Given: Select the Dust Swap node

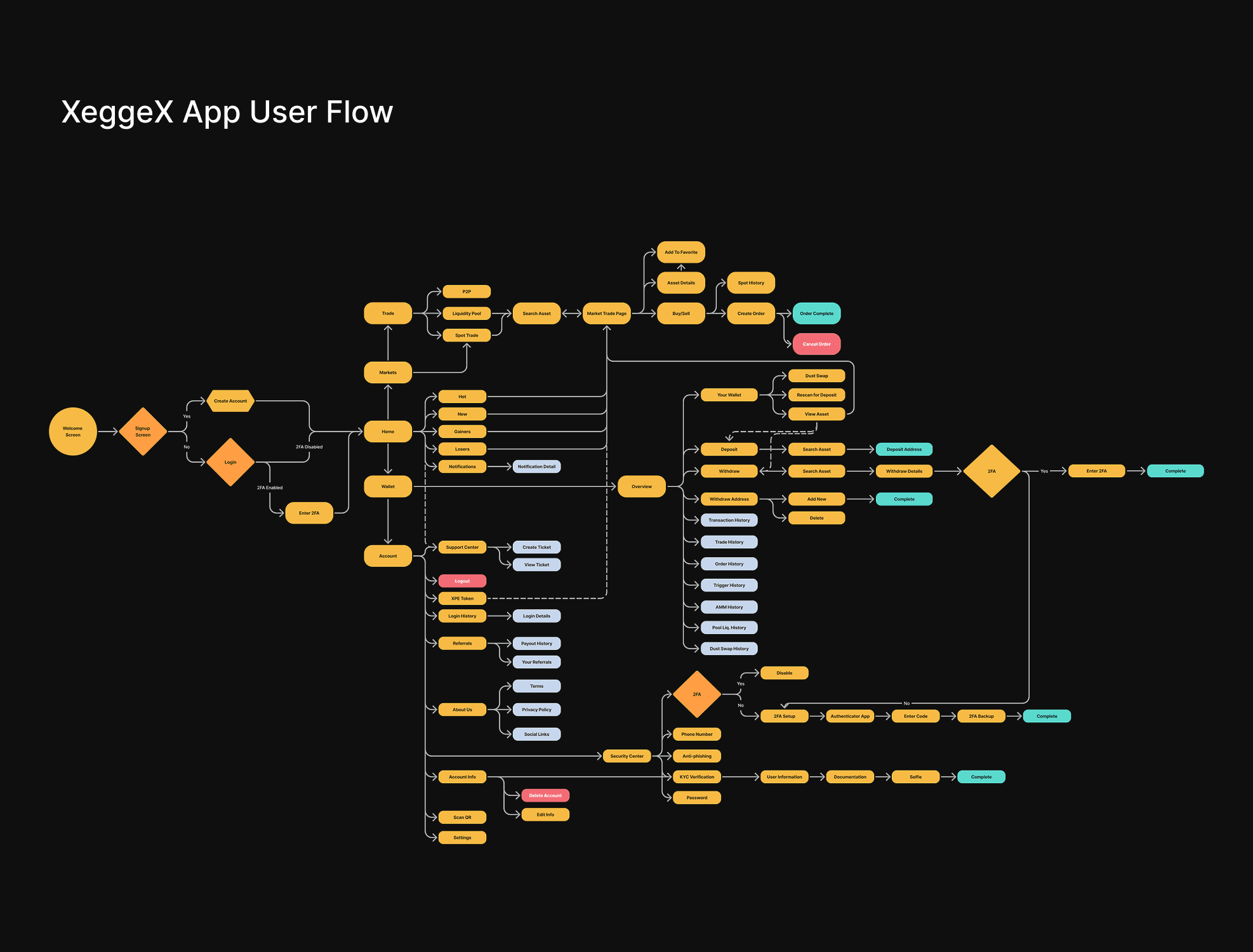Looking at the screenshot, I should click(x=817, y=376).
